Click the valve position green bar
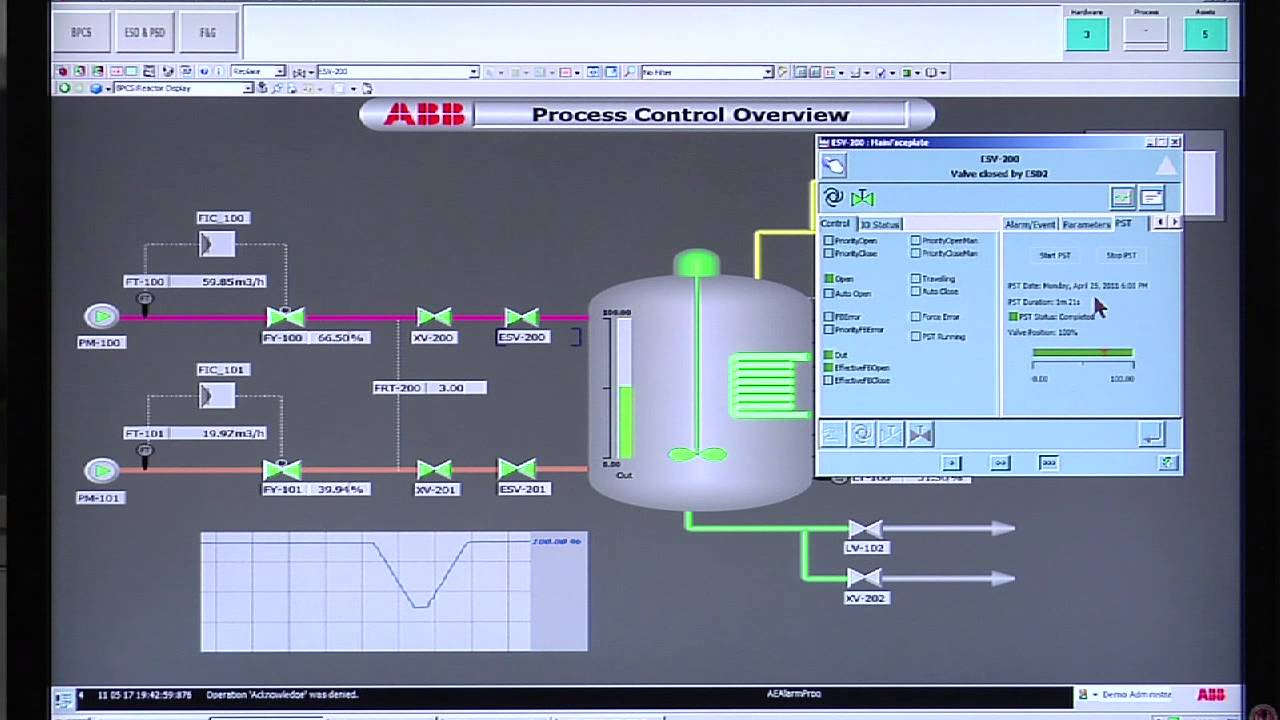The height and width of the screenshot is (720, 1280). pos(1082,352)
